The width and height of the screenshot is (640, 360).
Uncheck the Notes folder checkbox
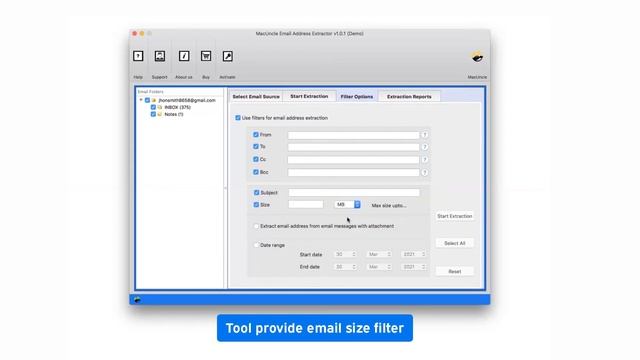(153, 114)
